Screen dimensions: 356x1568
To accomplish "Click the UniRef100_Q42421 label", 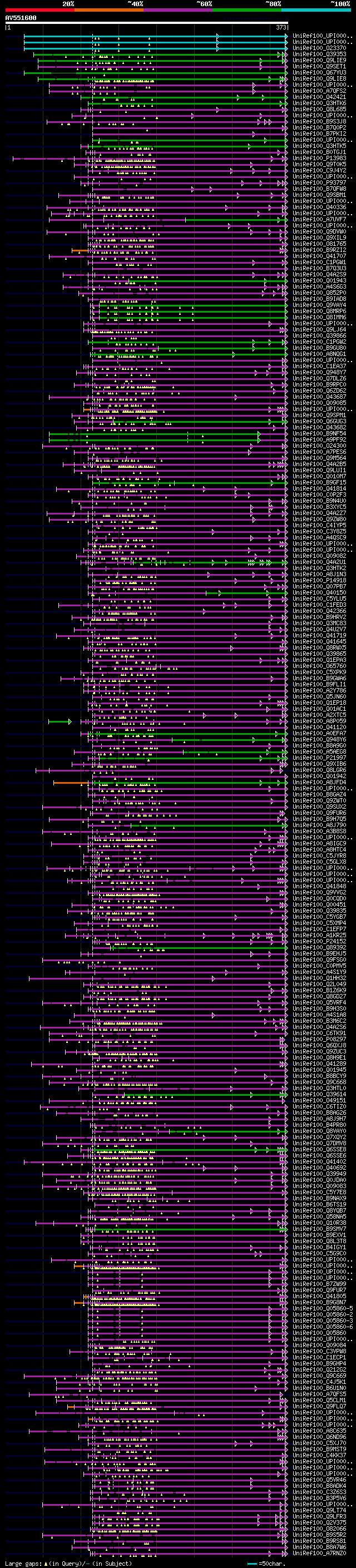I will (x=319, y=97).
